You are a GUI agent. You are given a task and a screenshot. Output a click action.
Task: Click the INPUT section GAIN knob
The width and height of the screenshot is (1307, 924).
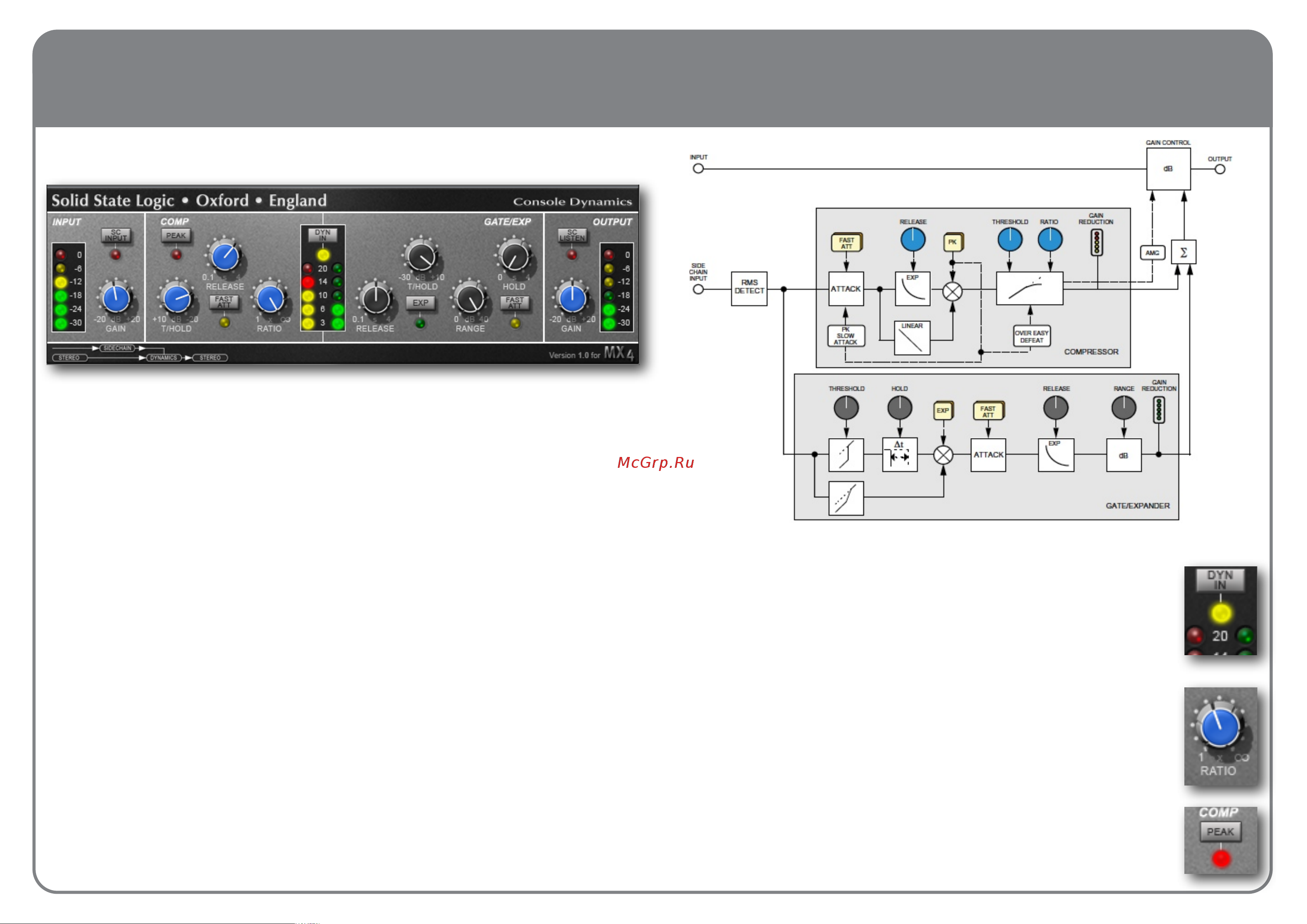[116, 298]
